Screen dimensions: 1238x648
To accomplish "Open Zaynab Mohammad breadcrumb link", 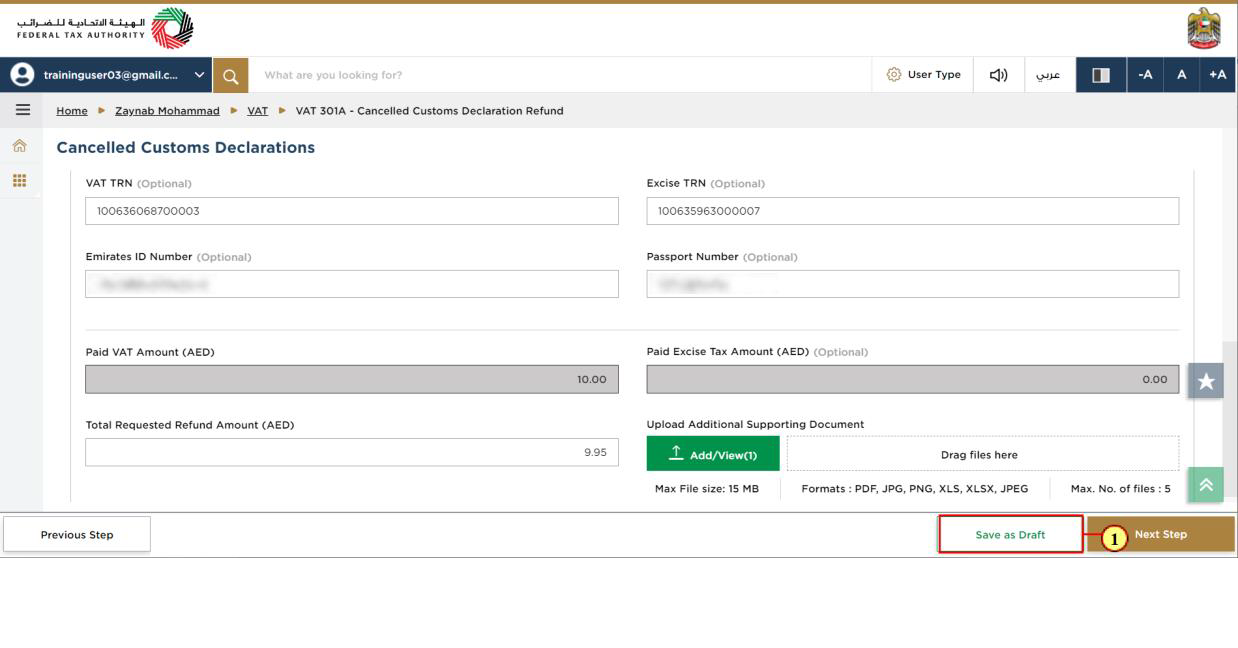I will point(167,111).
